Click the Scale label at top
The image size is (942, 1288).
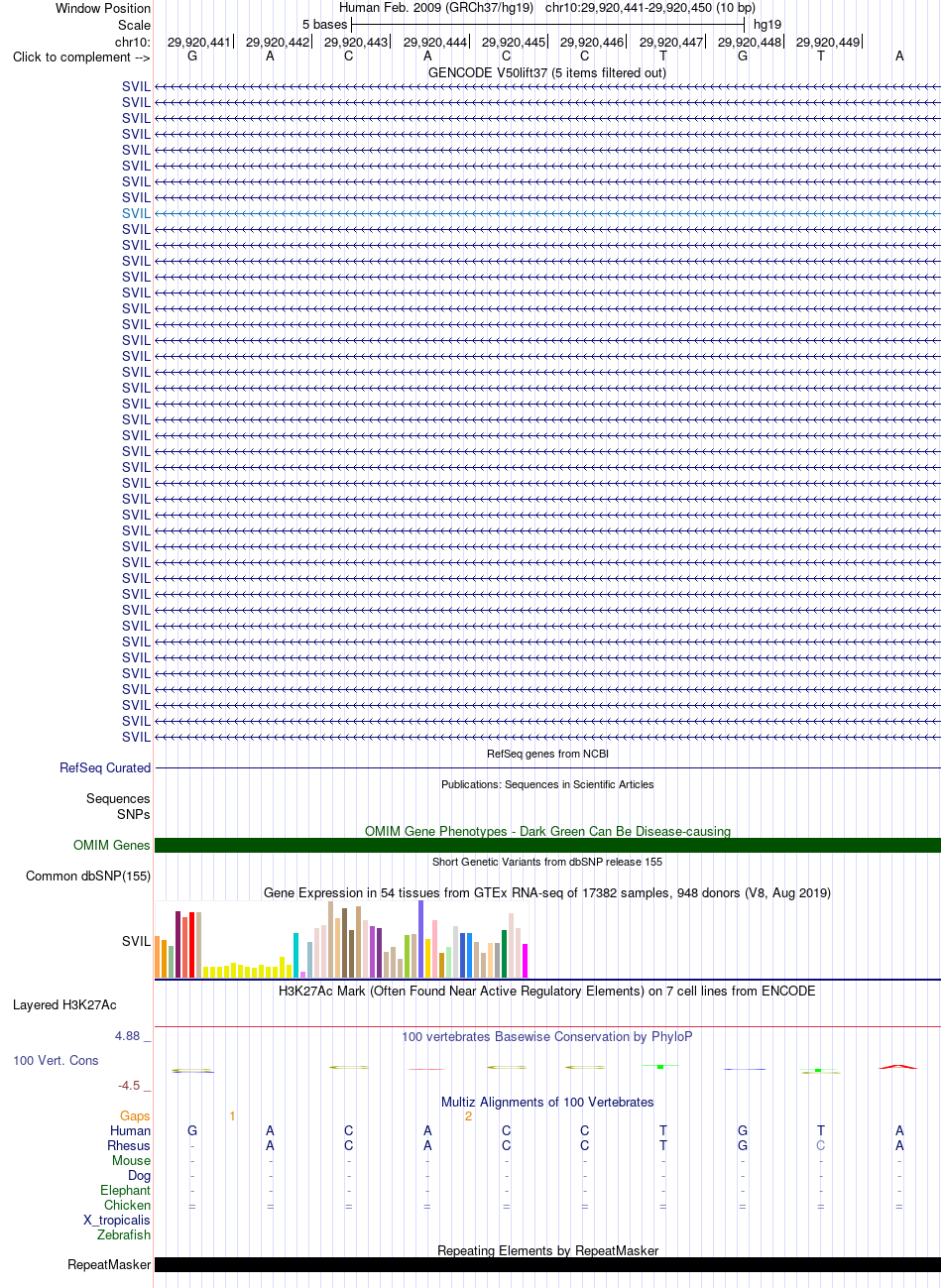tap(134, 25)
